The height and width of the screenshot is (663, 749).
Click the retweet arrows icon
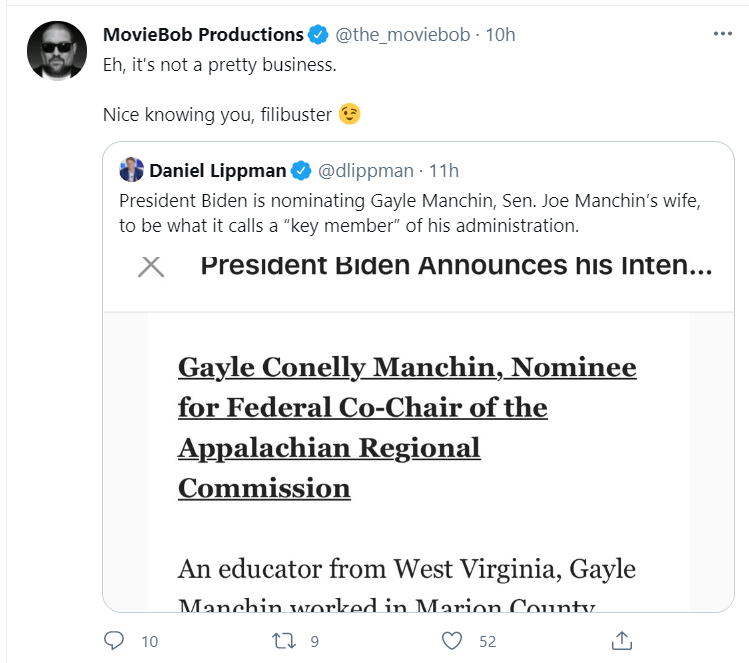284,641
